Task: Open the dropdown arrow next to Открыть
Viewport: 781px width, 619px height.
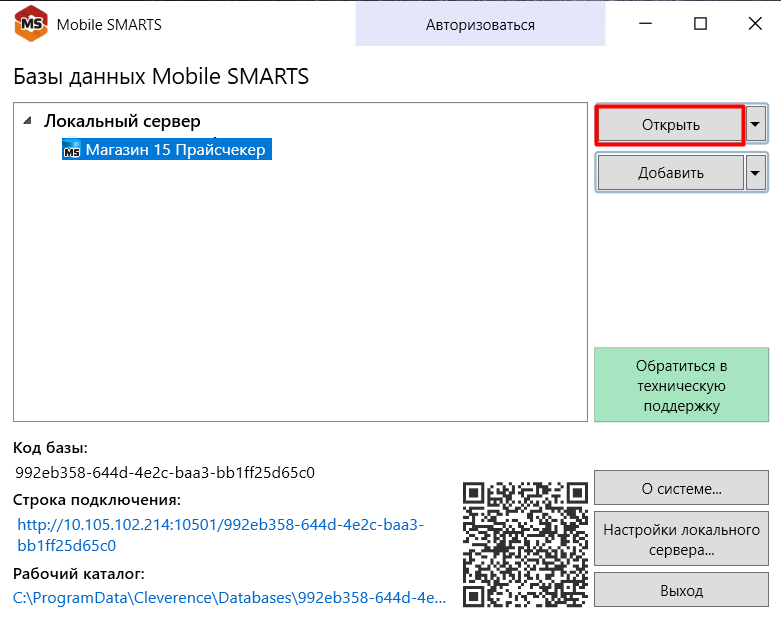Action: pos(756,124)
